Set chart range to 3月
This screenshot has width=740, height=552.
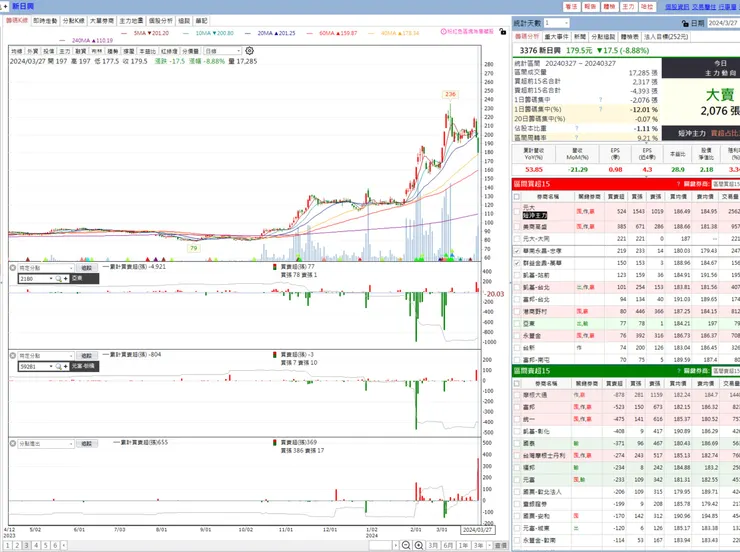[433, 545]
